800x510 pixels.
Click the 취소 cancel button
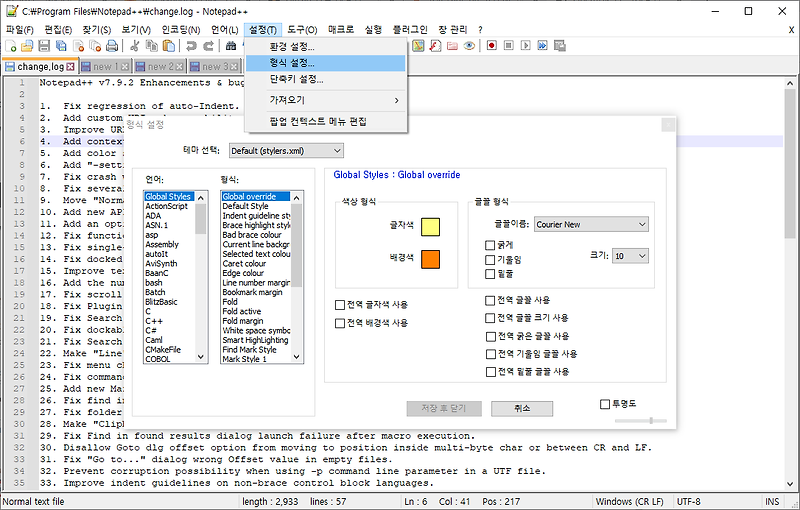coord(522,409)
